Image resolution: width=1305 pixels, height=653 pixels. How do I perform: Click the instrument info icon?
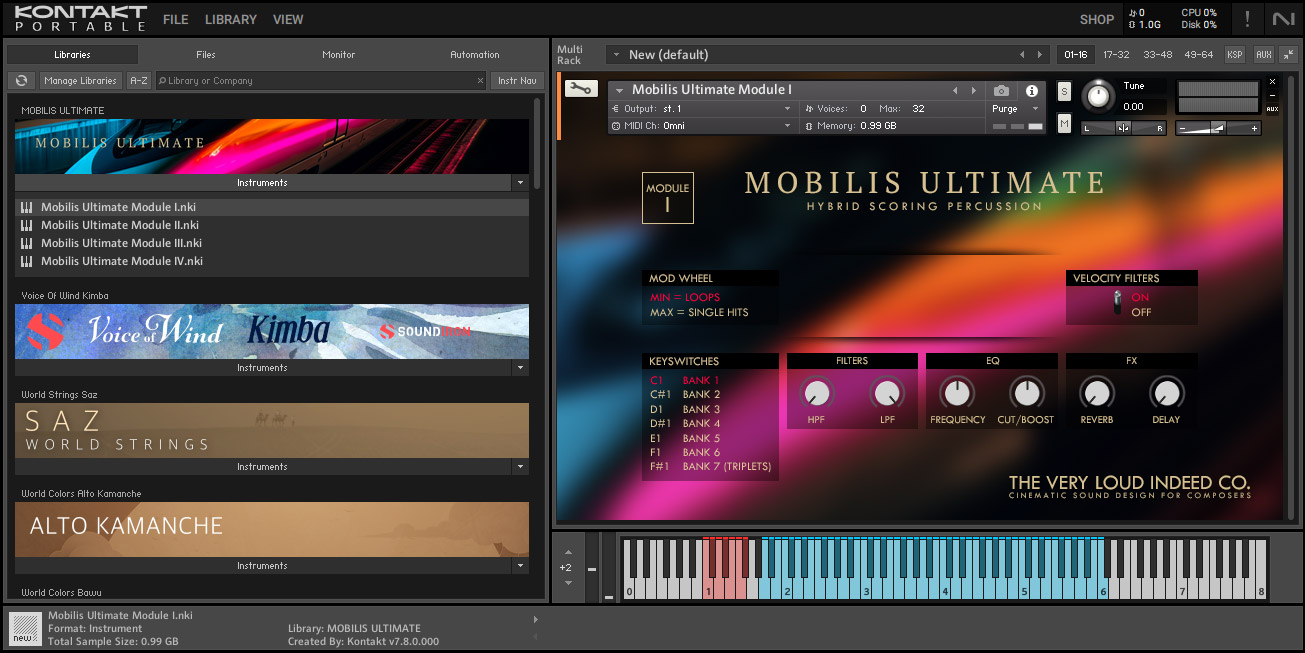click(x=1032, y=91)
